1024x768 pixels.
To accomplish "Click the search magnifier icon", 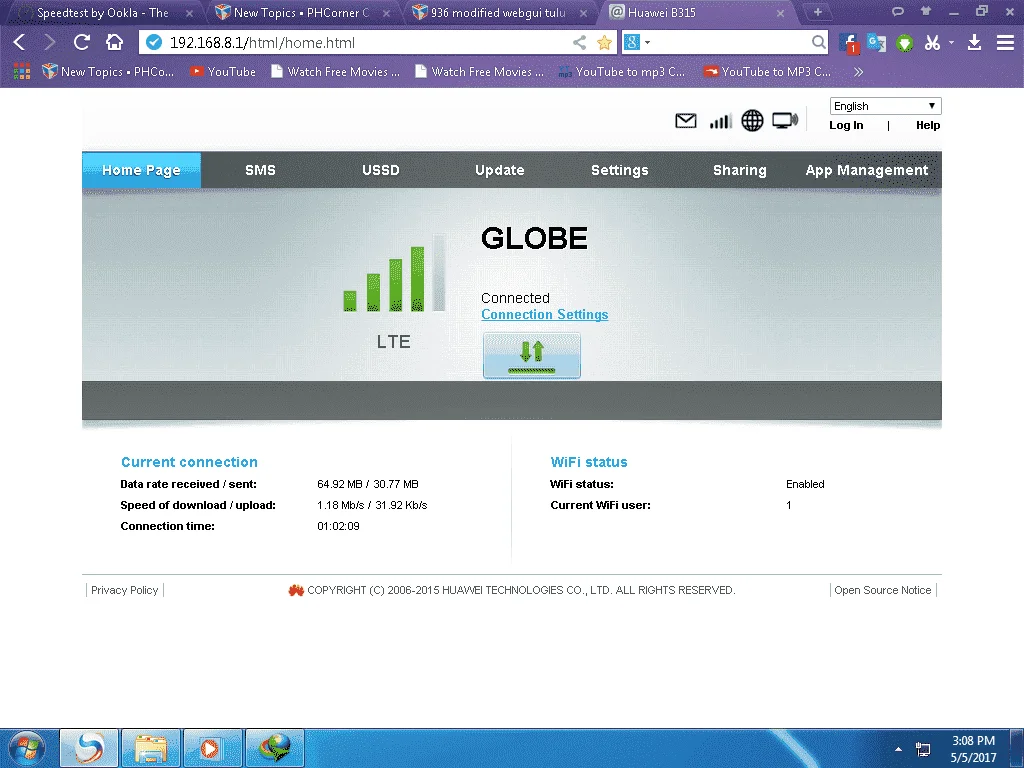I will coord(818,42).
